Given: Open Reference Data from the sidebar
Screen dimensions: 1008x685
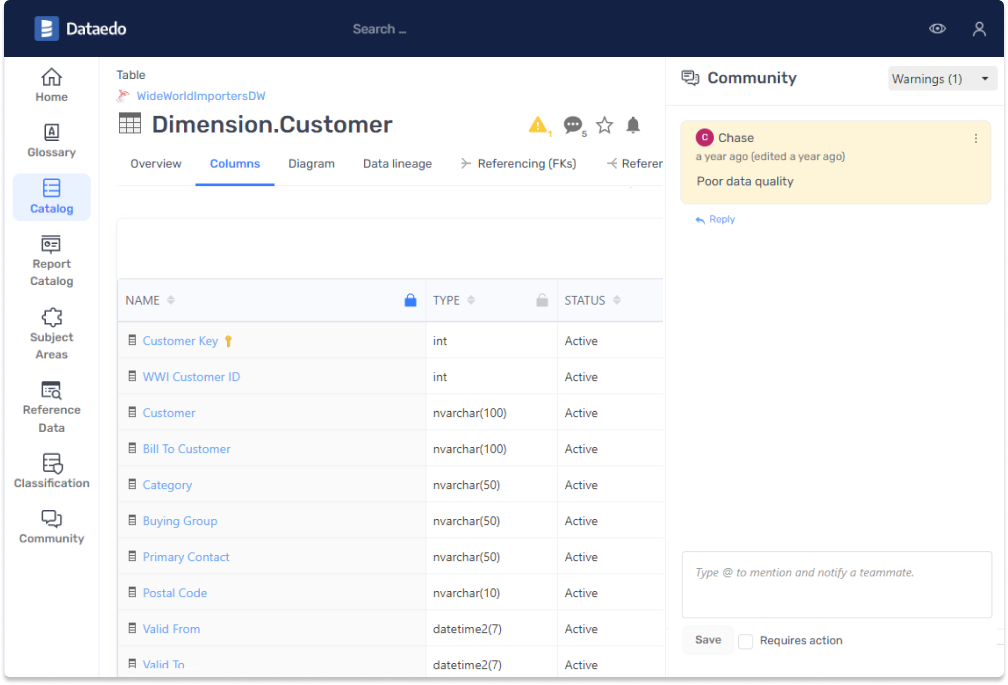Looking at the screenshot, I should (x=51, y=405).
